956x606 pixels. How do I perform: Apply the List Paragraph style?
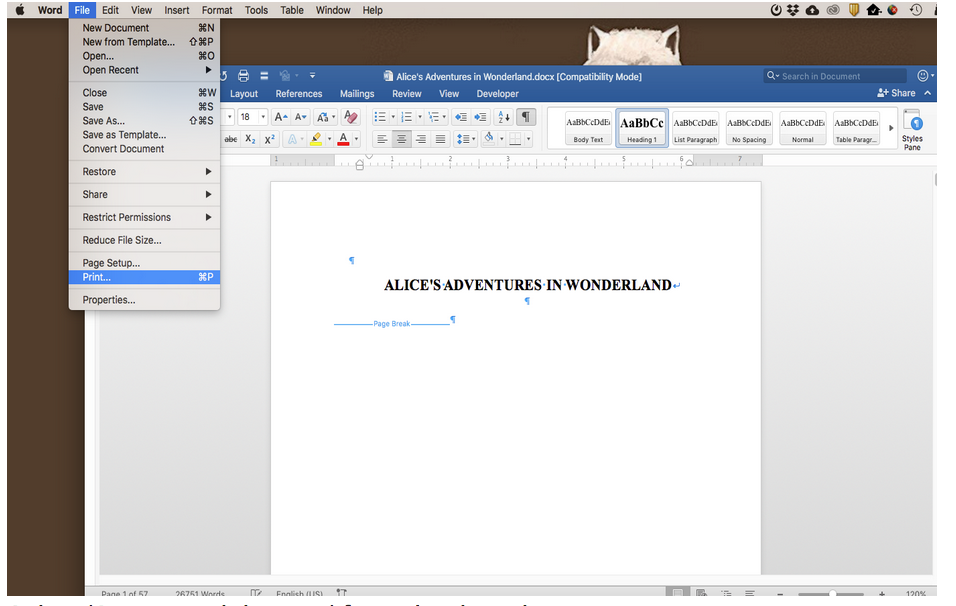coord(695,128)
